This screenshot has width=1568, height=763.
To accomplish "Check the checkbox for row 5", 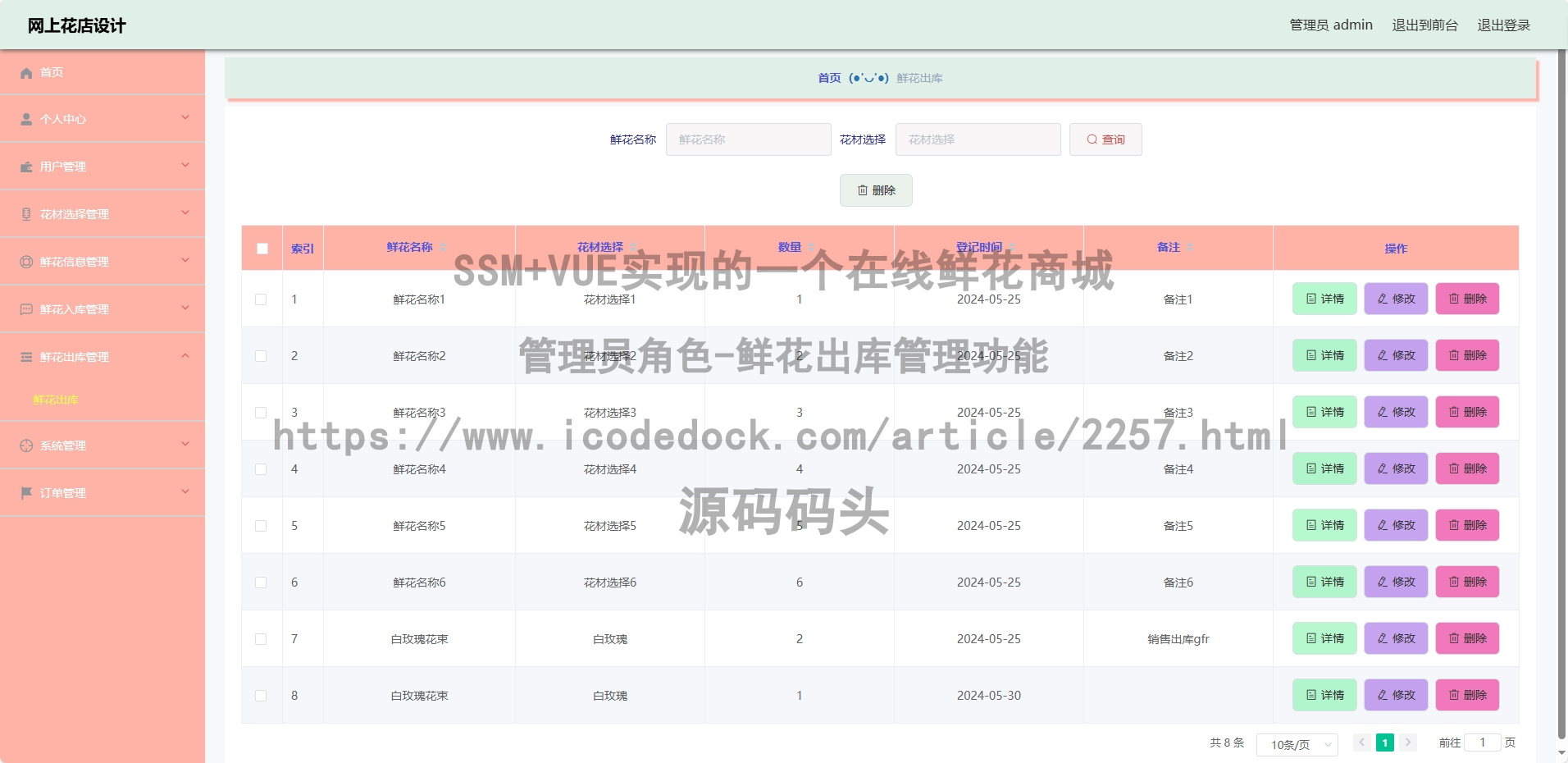I will click(x=261, y=526).
